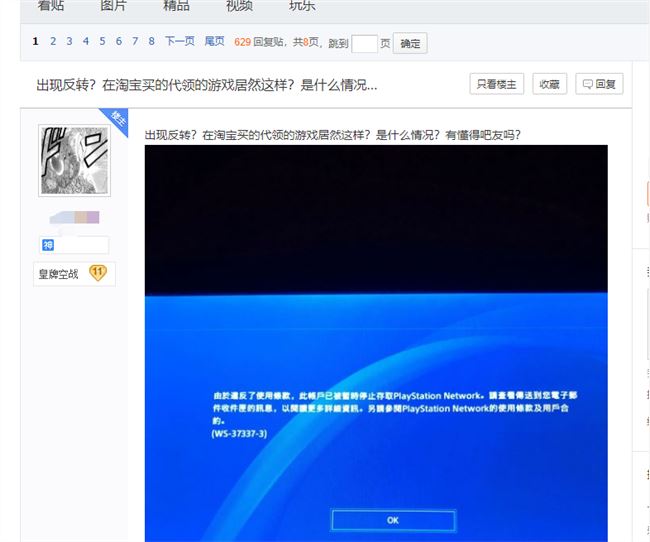Open the 看贴 tab
650x542 pixels.
click(x=51, y=5)
